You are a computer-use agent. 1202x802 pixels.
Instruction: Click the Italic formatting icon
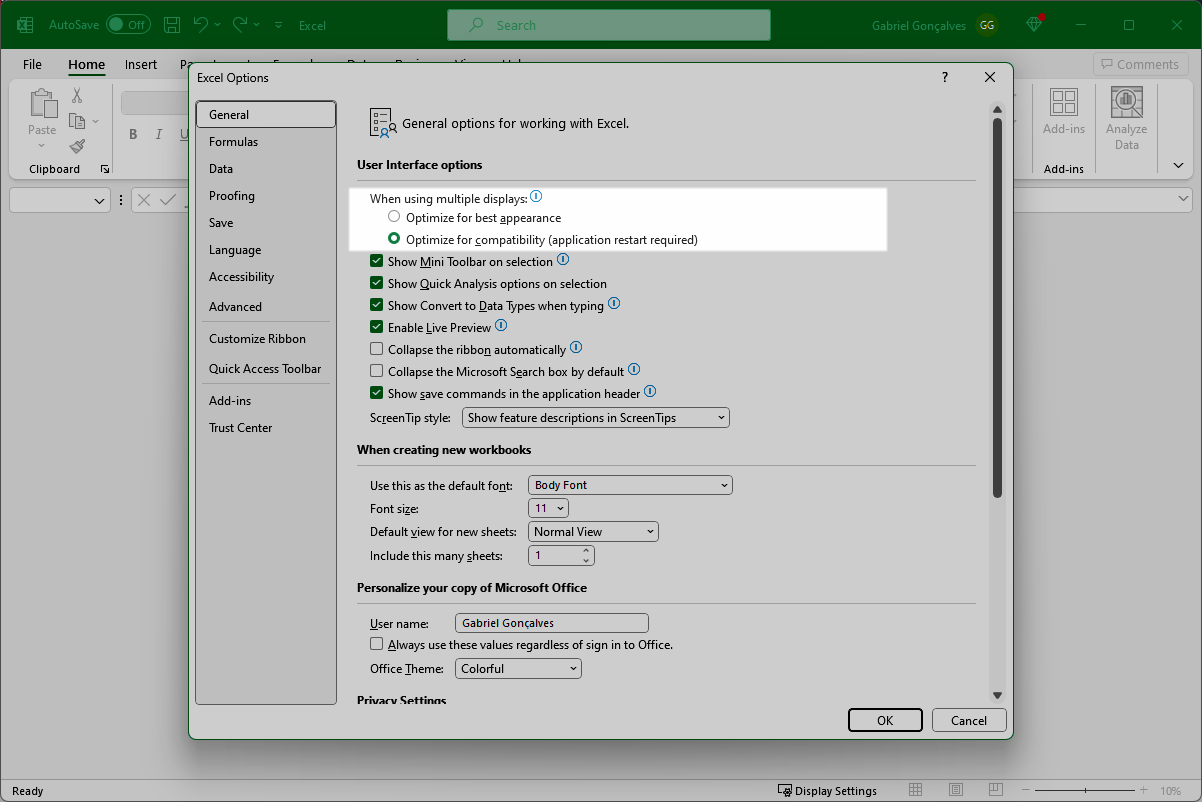158,135
